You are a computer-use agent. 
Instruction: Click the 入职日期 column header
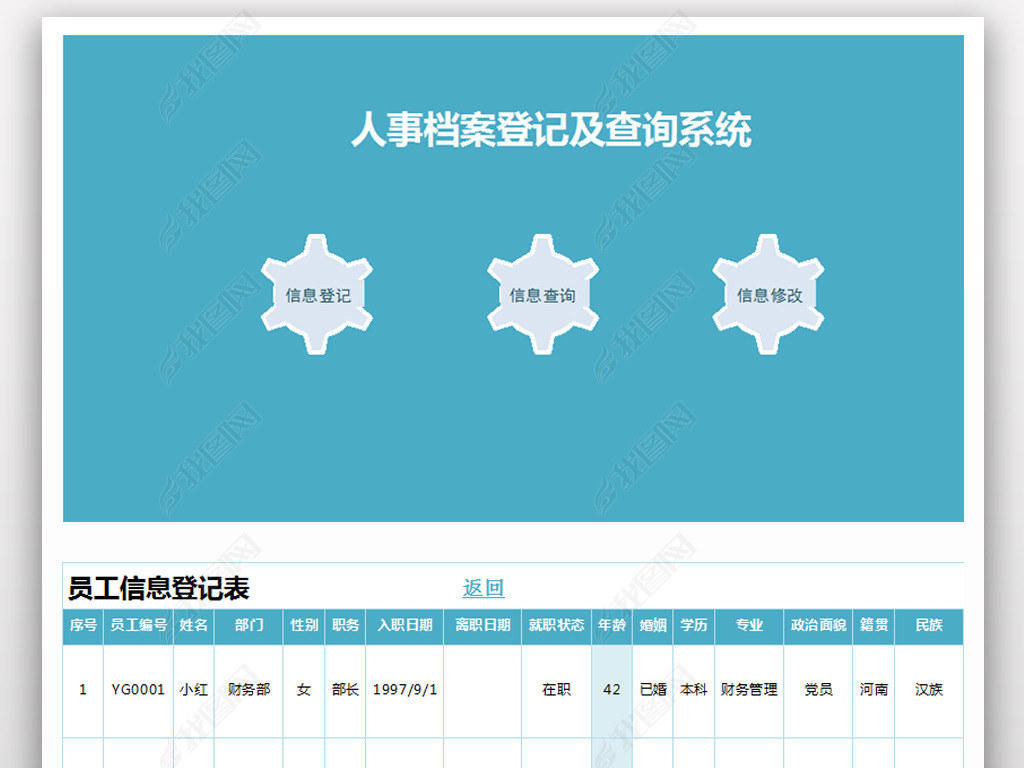click(x=404, y=625)
